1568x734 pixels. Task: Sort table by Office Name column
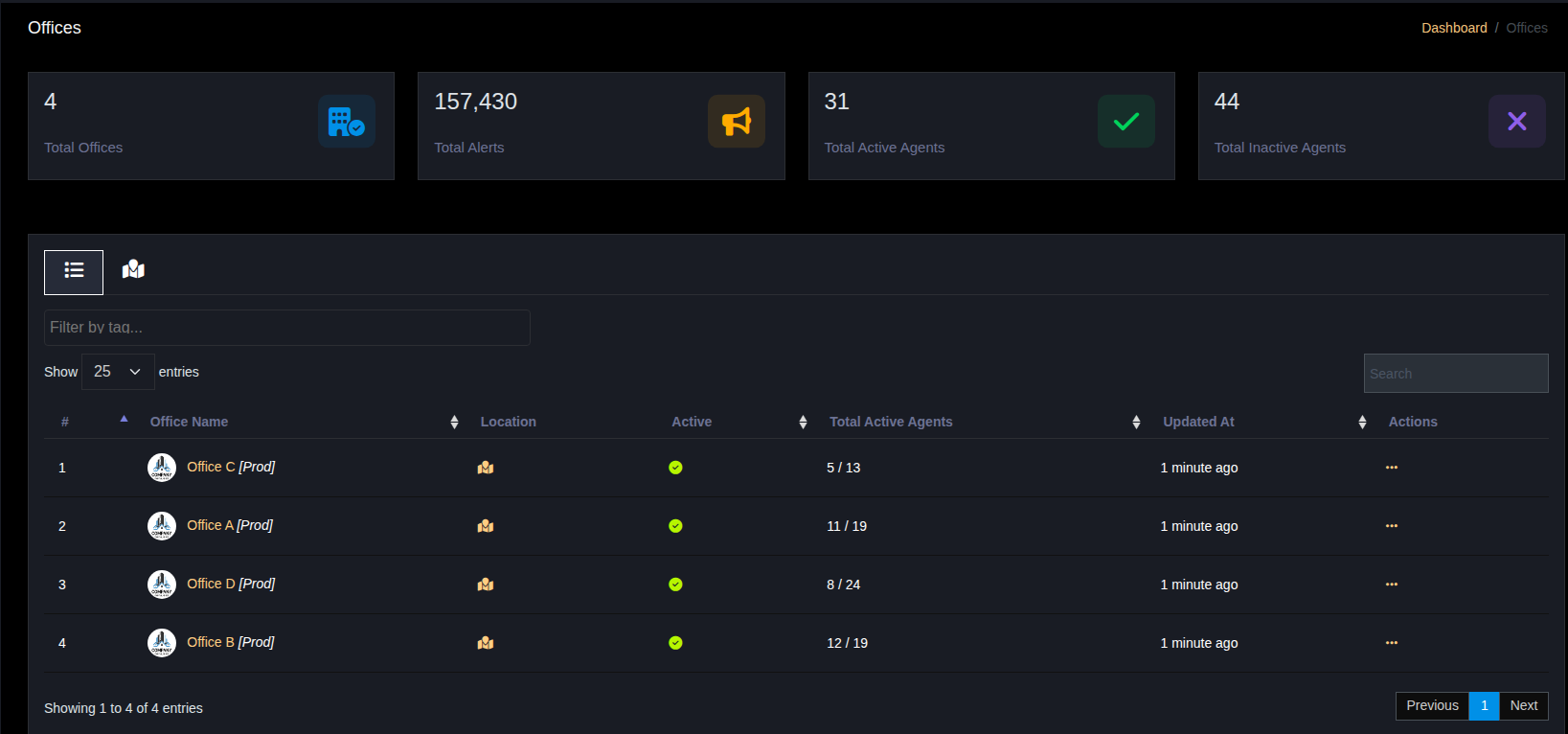coord(189,422)
